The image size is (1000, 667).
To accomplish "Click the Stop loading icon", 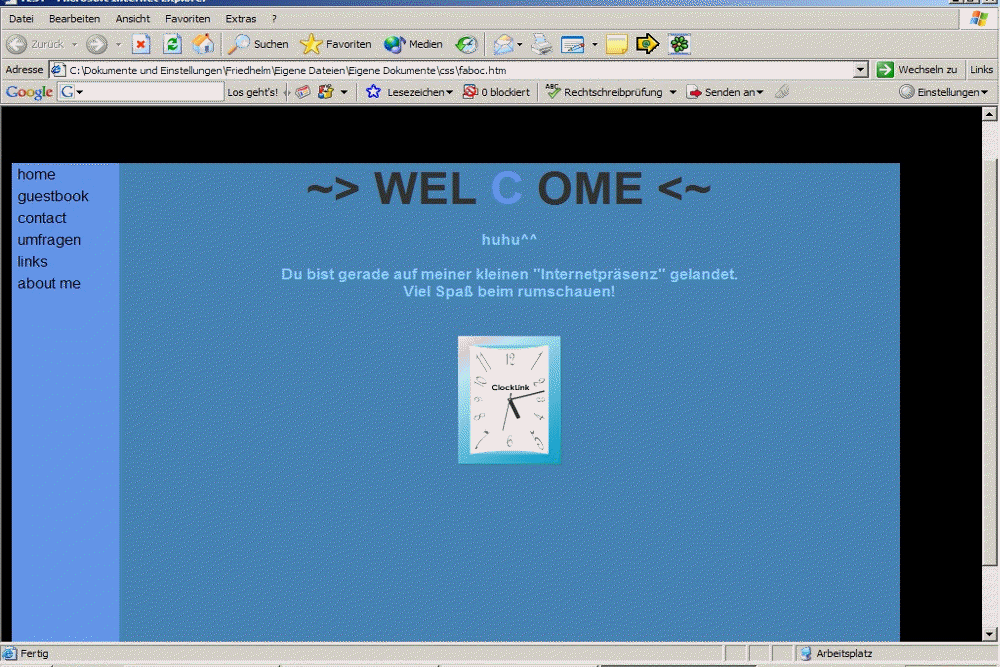I will pos(141,44).
